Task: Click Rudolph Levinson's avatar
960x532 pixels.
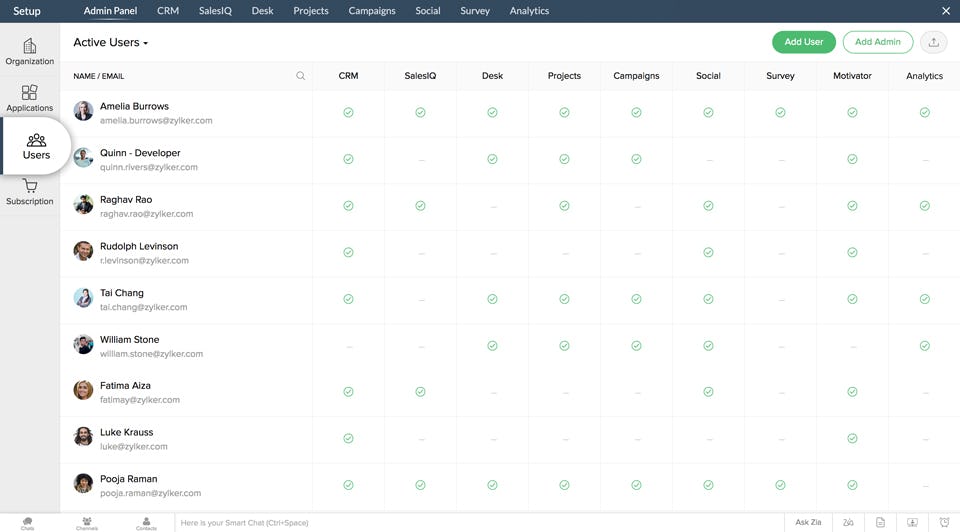Action: click(x=83, y=251)
